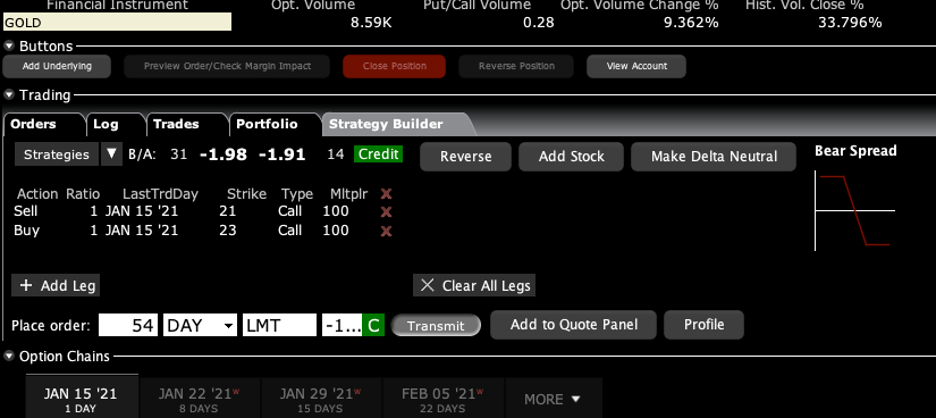The height and width of the screenshot is (418, 936).
Task: Click the red X in legs header
Action: (x=386, y=194)
